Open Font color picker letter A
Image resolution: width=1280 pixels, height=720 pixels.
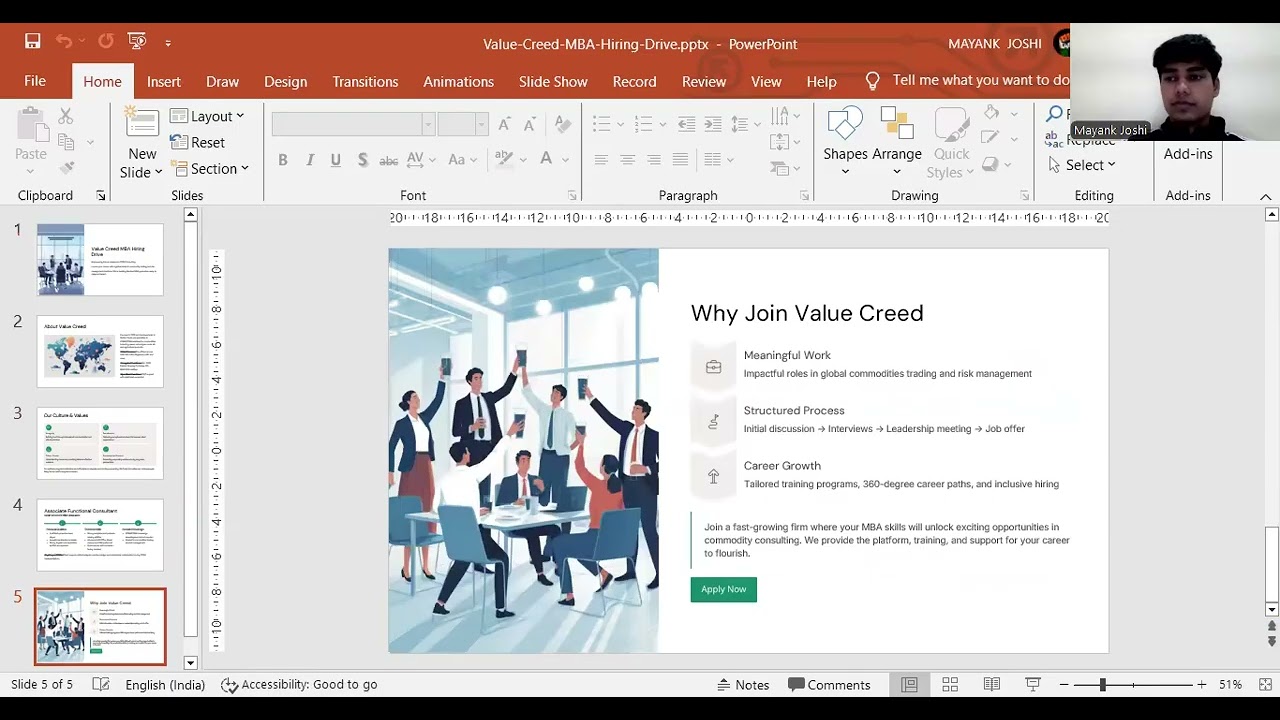coord(546,160)
